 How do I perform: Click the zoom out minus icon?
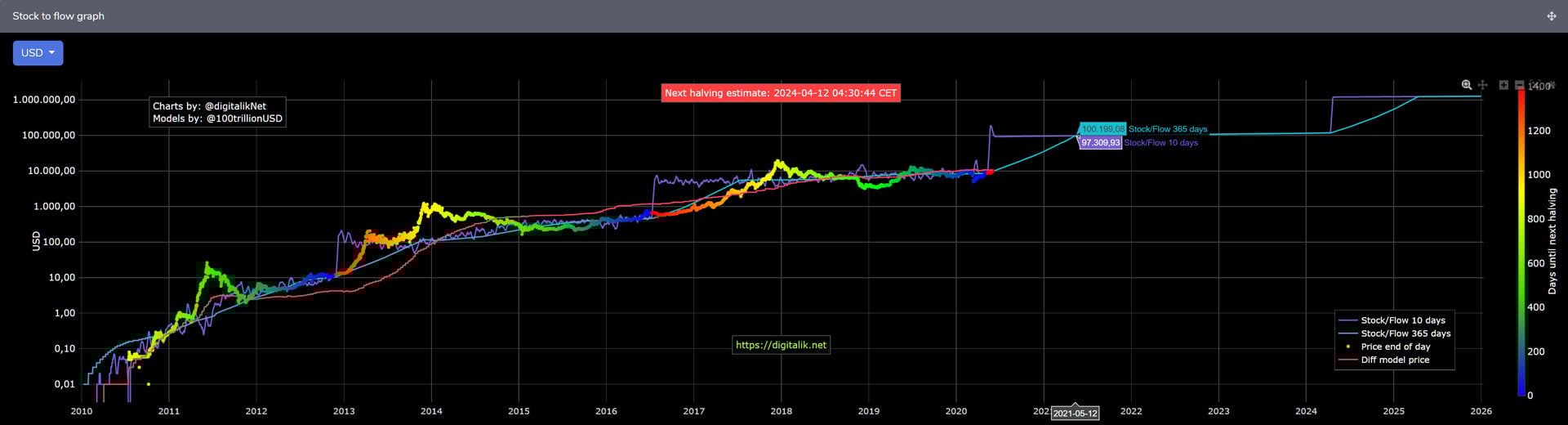[x=1519, y=85]
